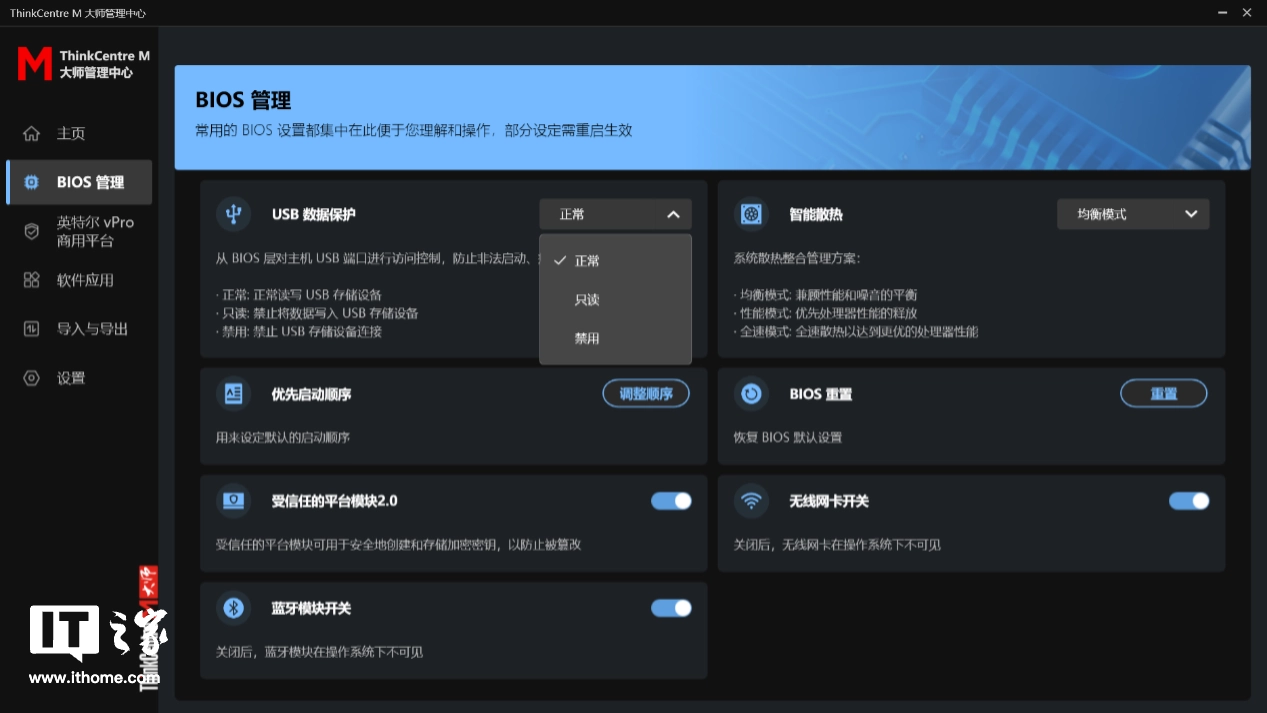
Task: Click the 蓝牙模块开关 Bluetooth icon
Action: [234, 608]
